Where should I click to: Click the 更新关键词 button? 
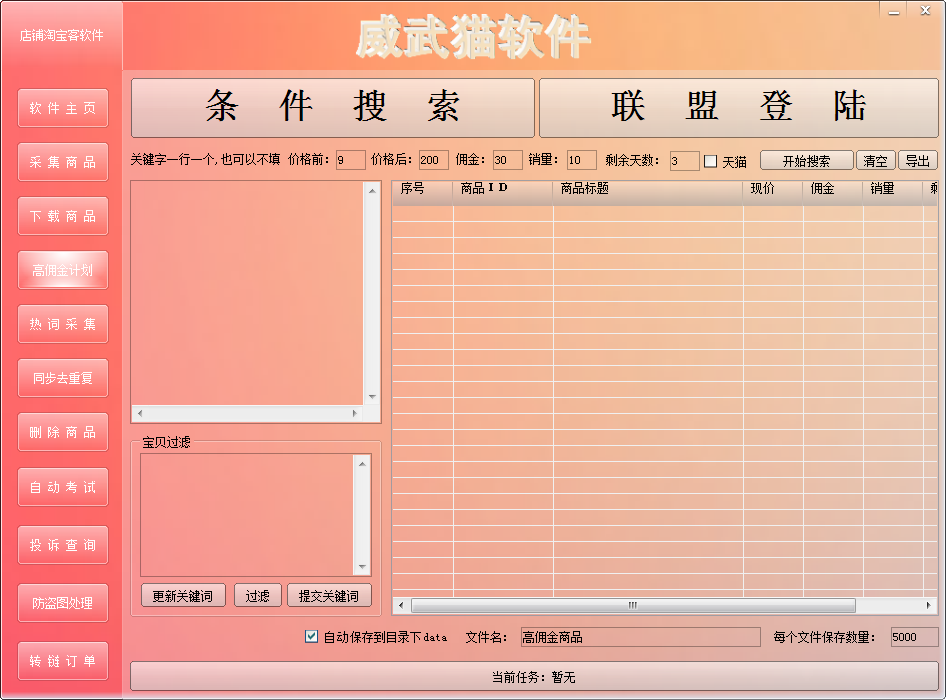click(183, 596)
